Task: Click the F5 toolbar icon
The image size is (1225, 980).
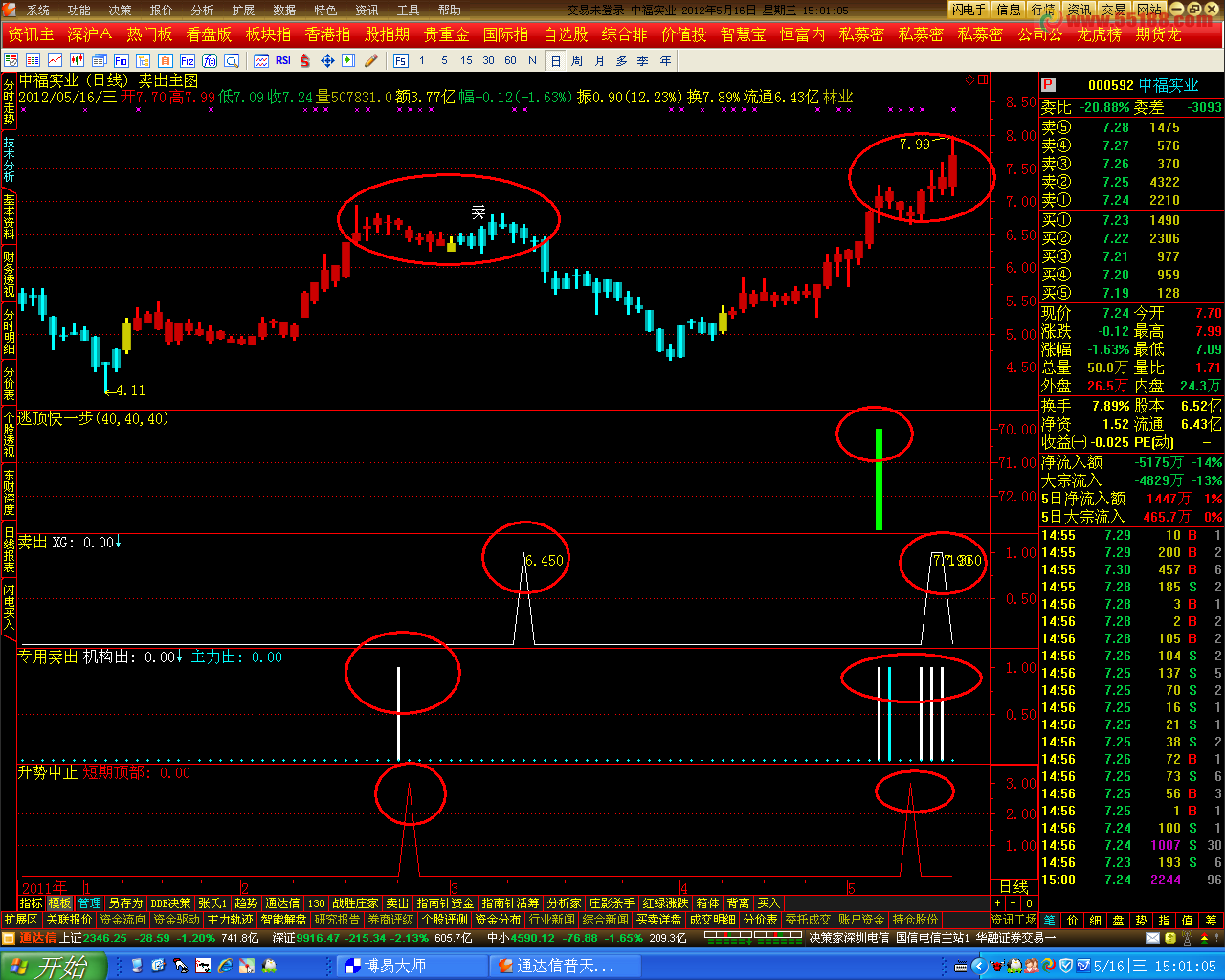Action: (x=400, y=60)
